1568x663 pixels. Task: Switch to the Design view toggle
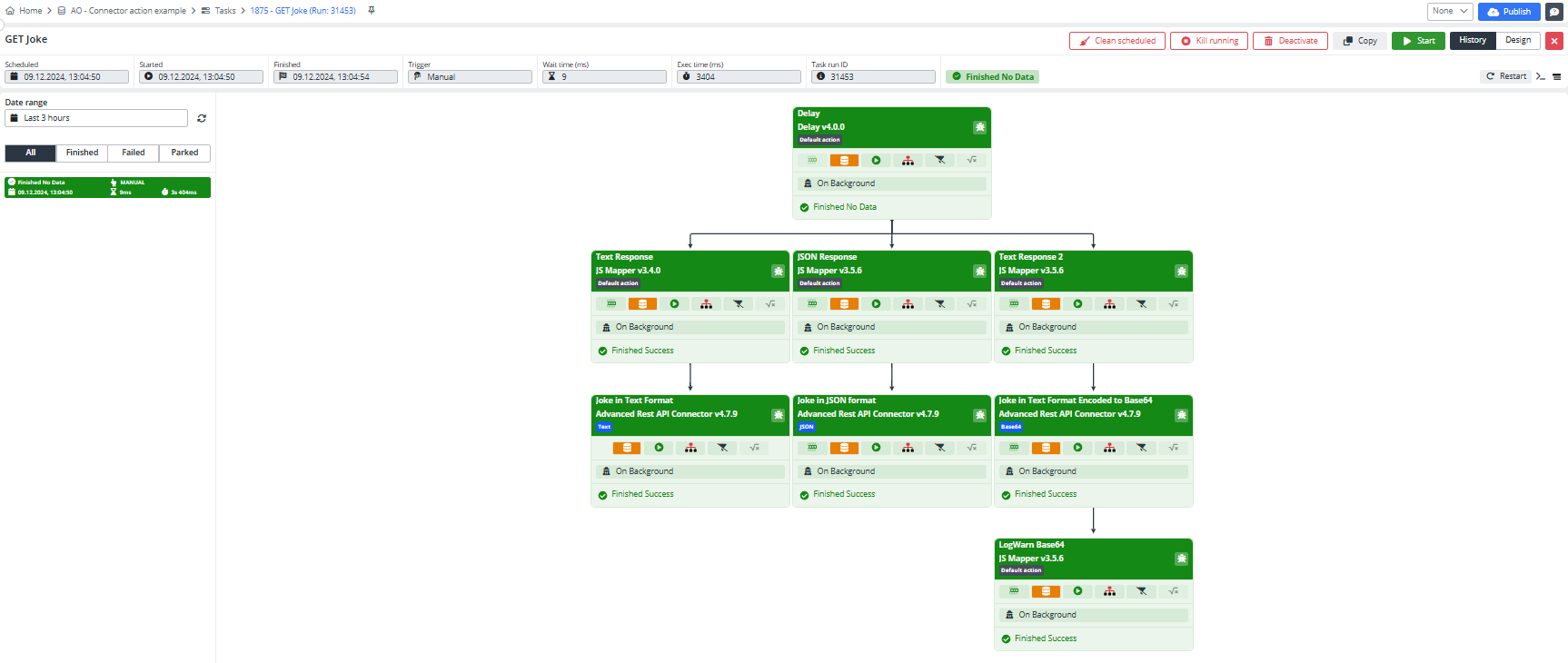tap(1518, 40)
